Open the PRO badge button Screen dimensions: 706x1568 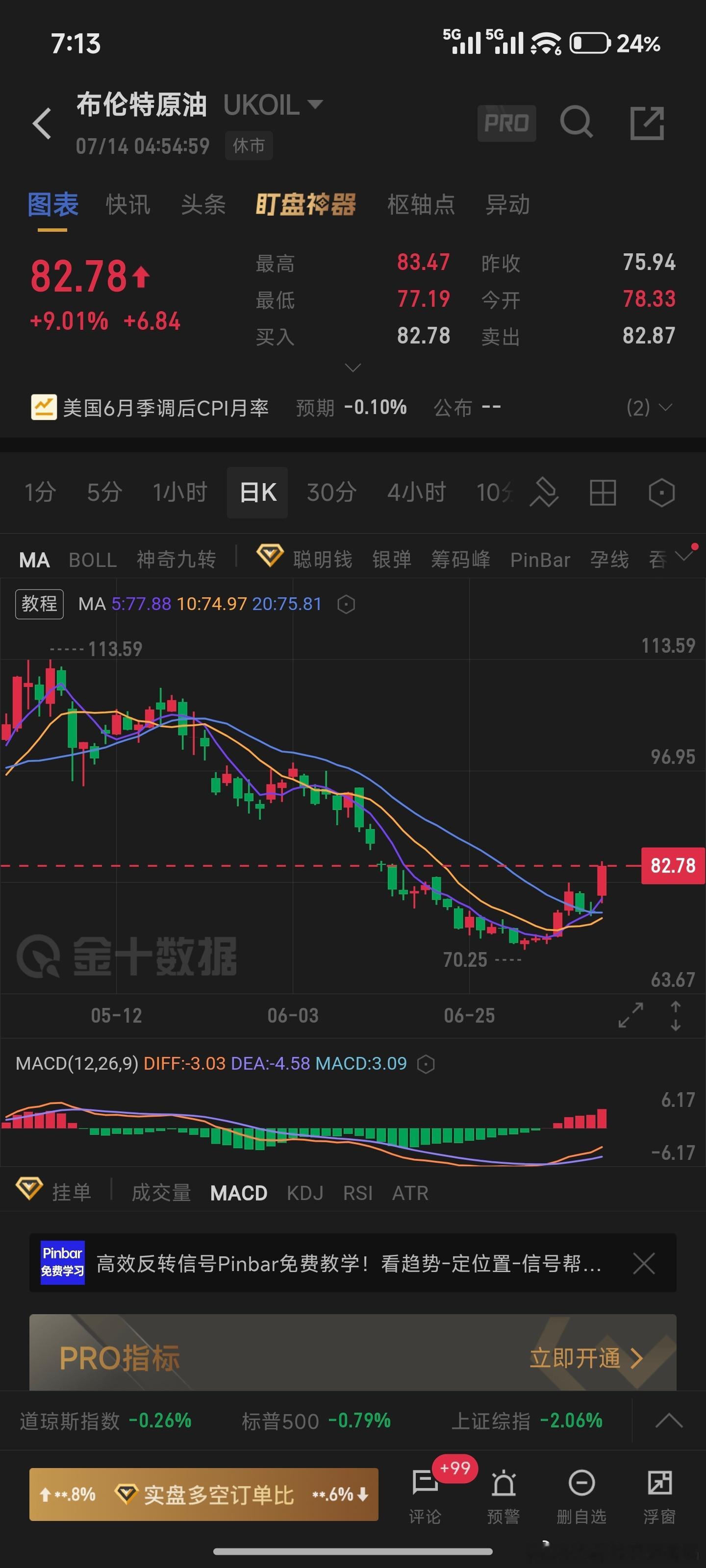click(x=507, y=123)
